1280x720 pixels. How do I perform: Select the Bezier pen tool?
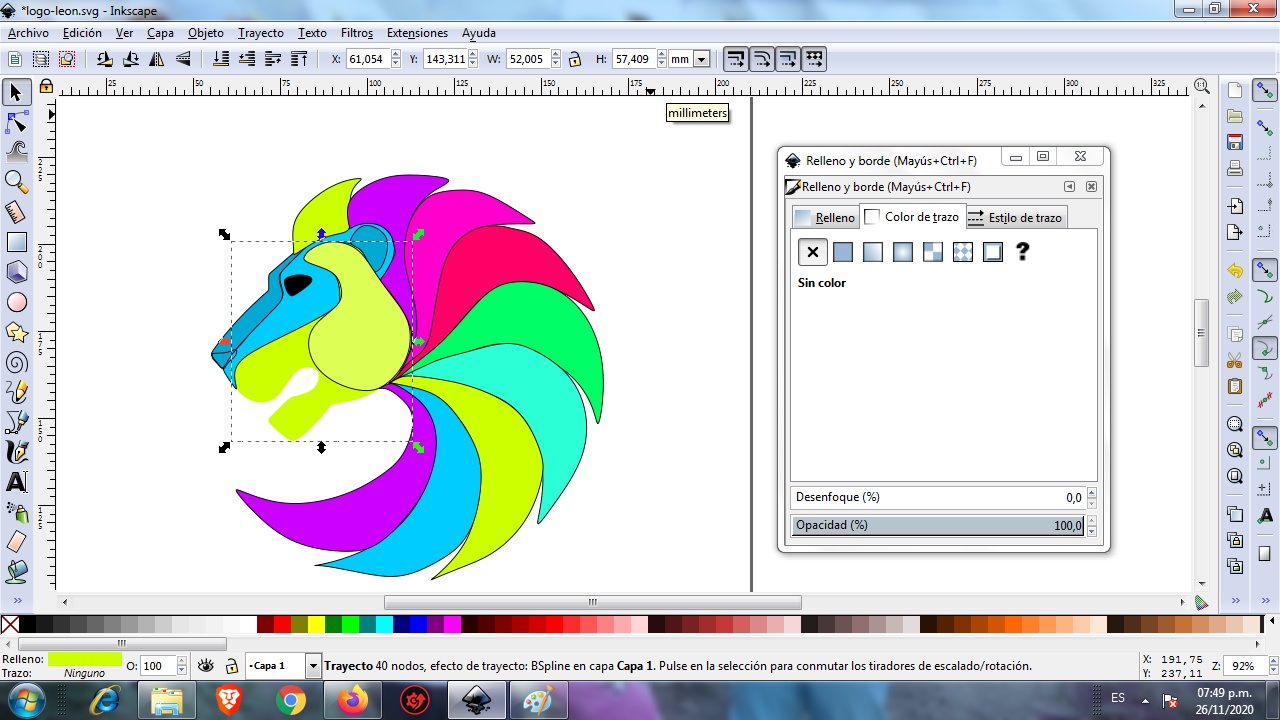point(16,422)
